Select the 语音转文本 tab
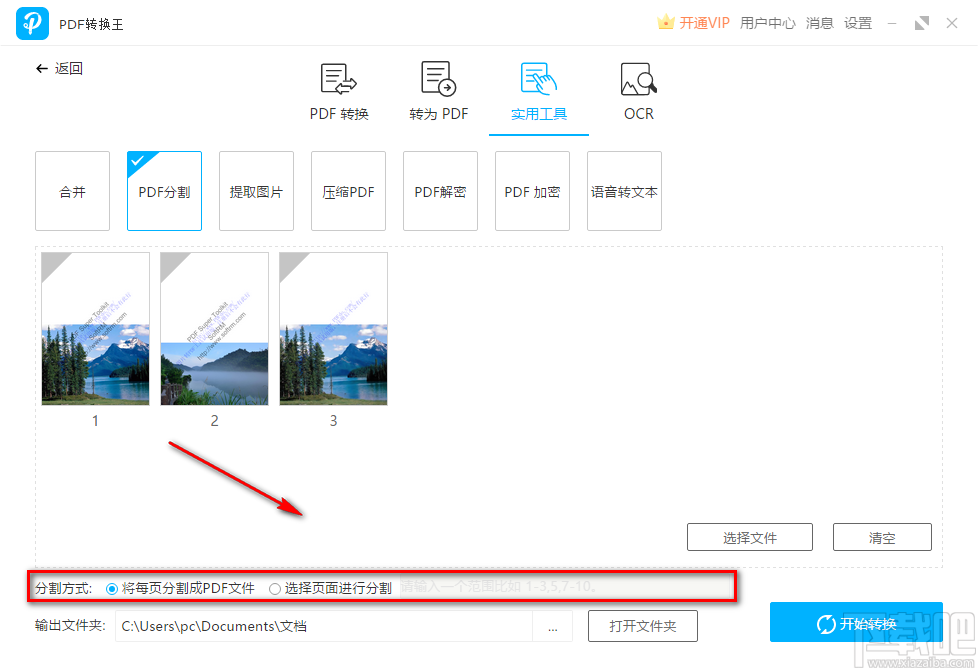This screenshot has width=978, height=668. (x=624, y=191)
